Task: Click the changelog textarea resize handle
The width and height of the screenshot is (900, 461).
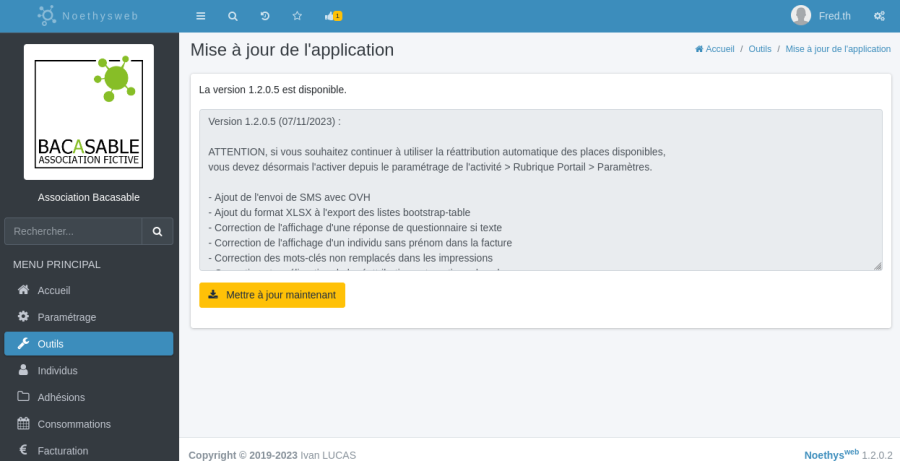Action: tap(877, 265)
